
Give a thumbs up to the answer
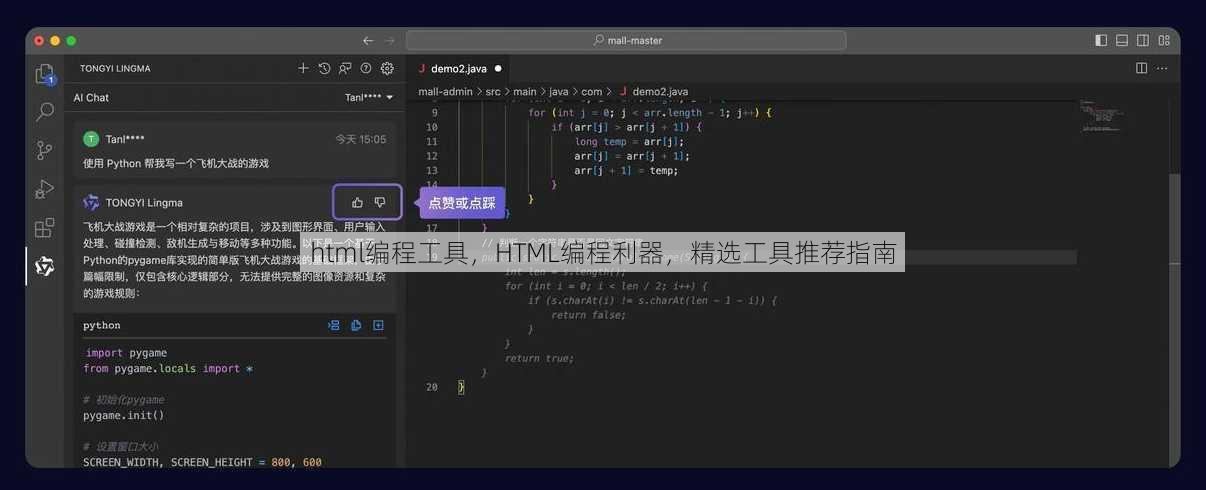coord(357,202)
